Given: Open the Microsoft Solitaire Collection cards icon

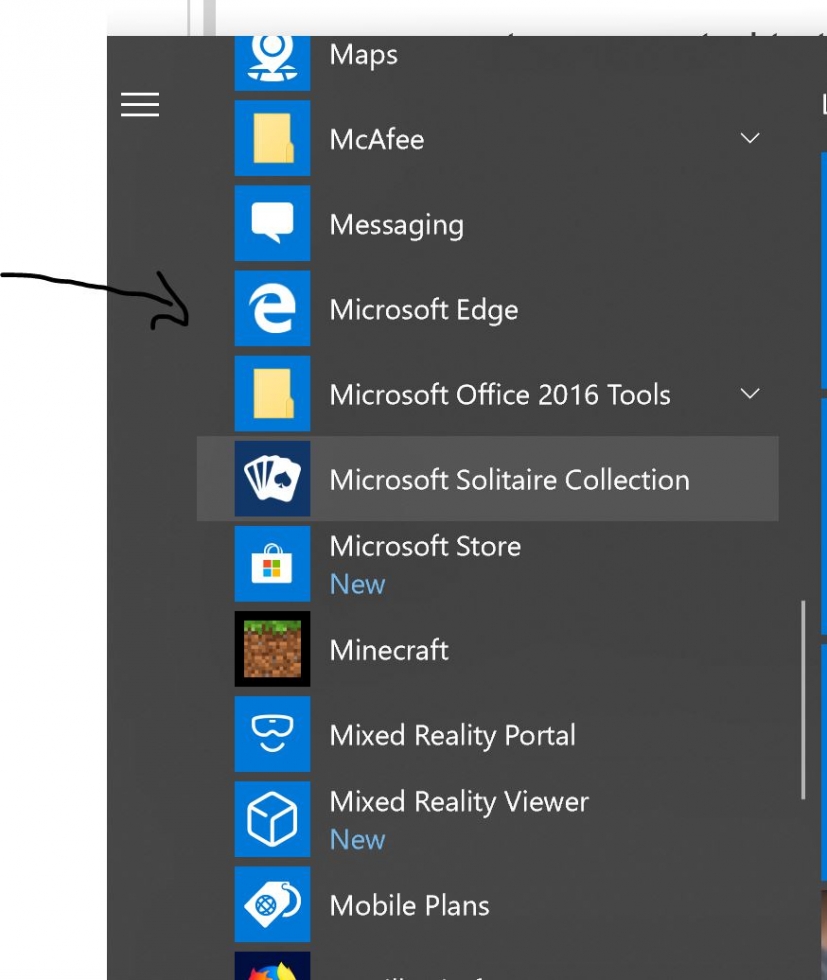Looking at the screenshot, I should point(272,479).
